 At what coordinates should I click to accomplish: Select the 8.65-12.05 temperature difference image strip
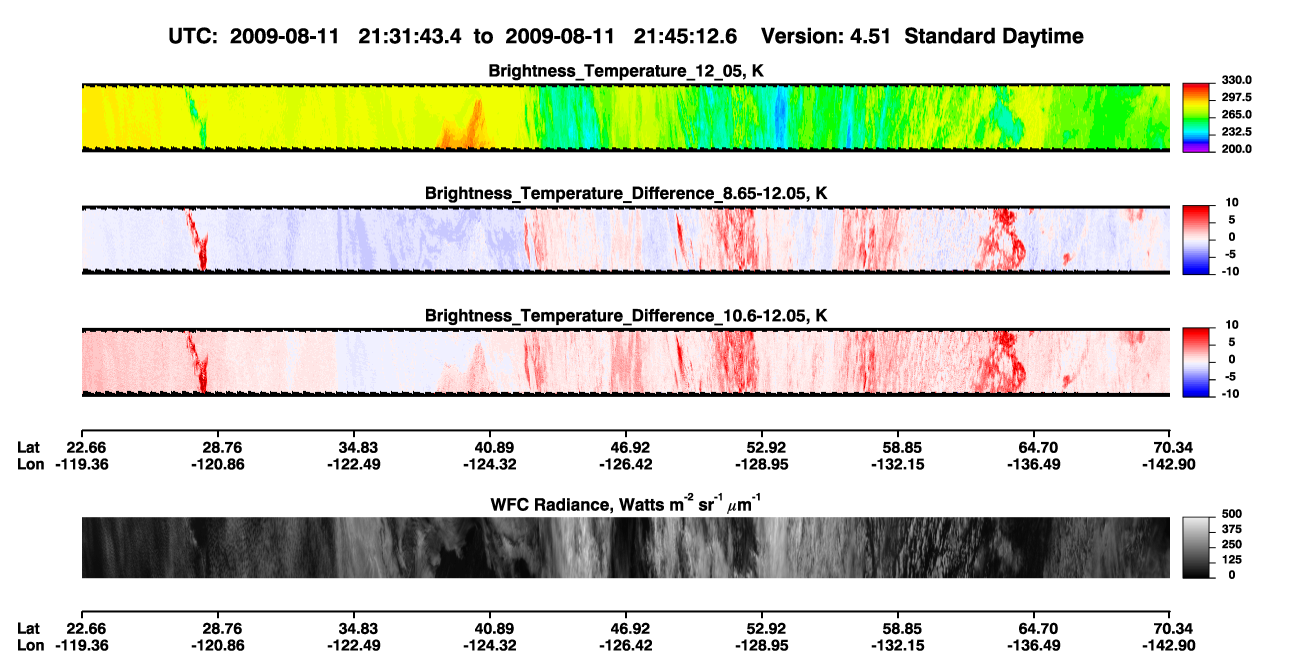tap(625, 239)
